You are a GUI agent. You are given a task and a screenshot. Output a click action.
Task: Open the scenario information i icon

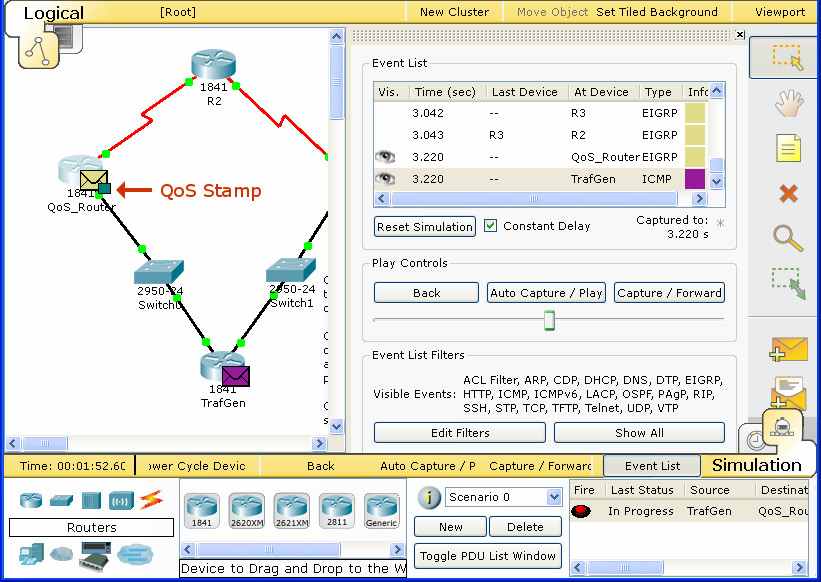(429, 497)
